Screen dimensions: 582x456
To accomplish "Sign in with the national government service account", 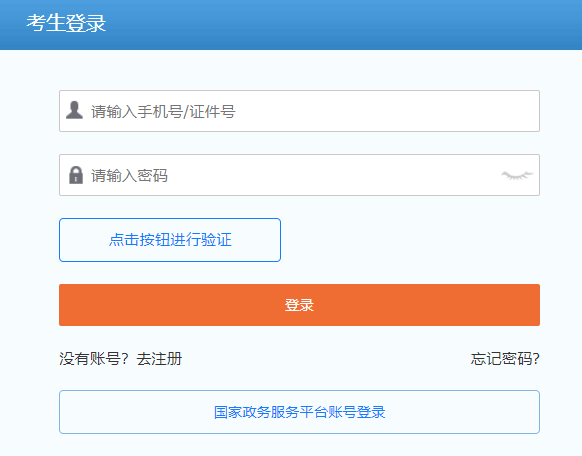I will [x=299, y=412].
